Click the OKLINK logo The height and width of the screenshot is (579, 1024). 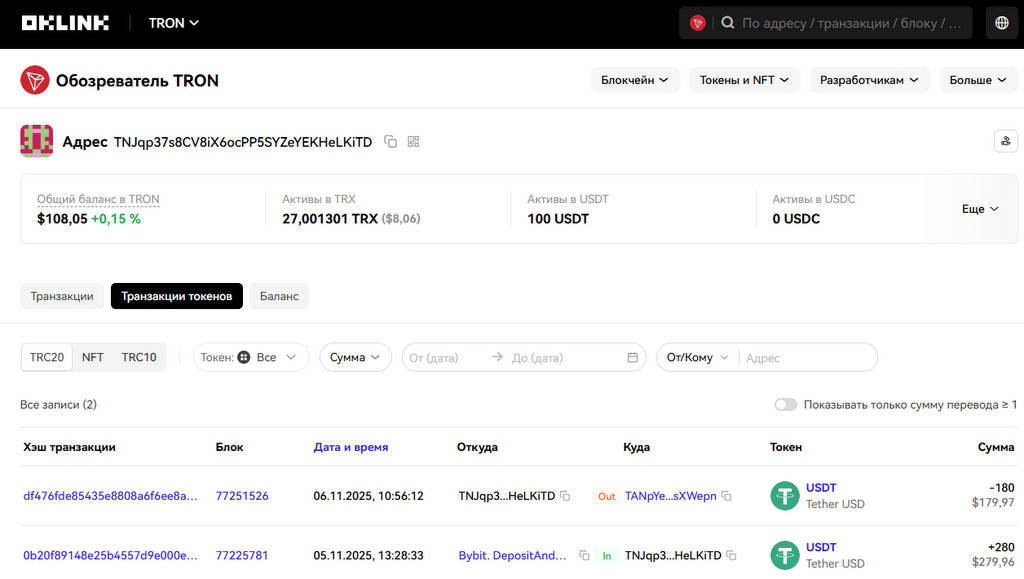[x=65, y=23]
